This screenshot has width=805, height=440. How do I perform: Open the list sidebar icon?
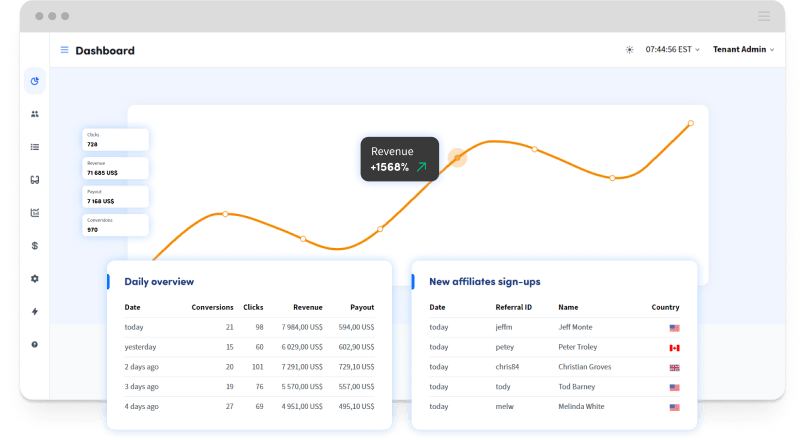(34, 147)
